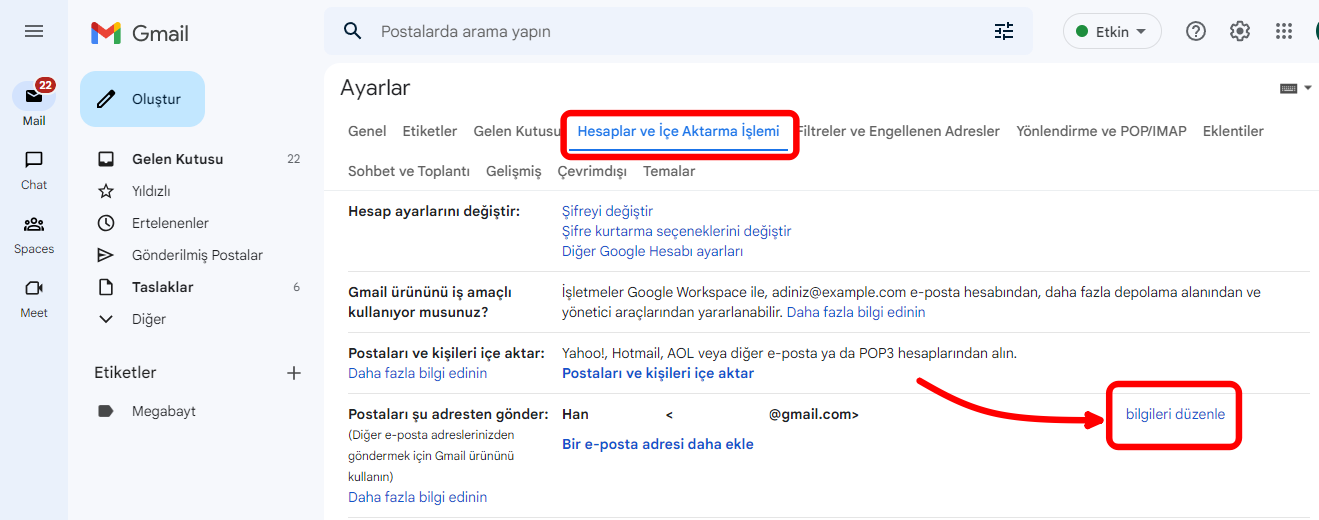This screenshot has width=1319, height=520.
Task: Click the Mail icon in sidebar
Action: pos(34,97)
